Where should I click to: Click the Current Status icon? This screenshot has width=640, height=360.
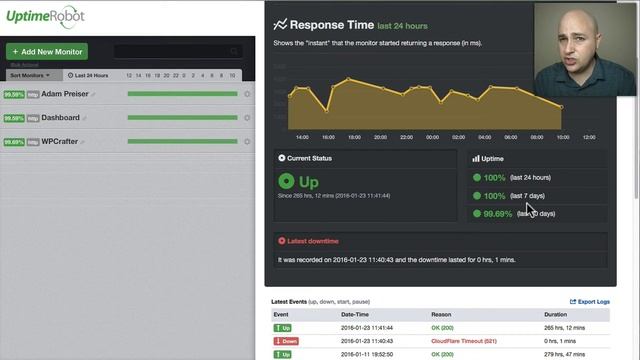pyautogui.click(x=282, y=158)
